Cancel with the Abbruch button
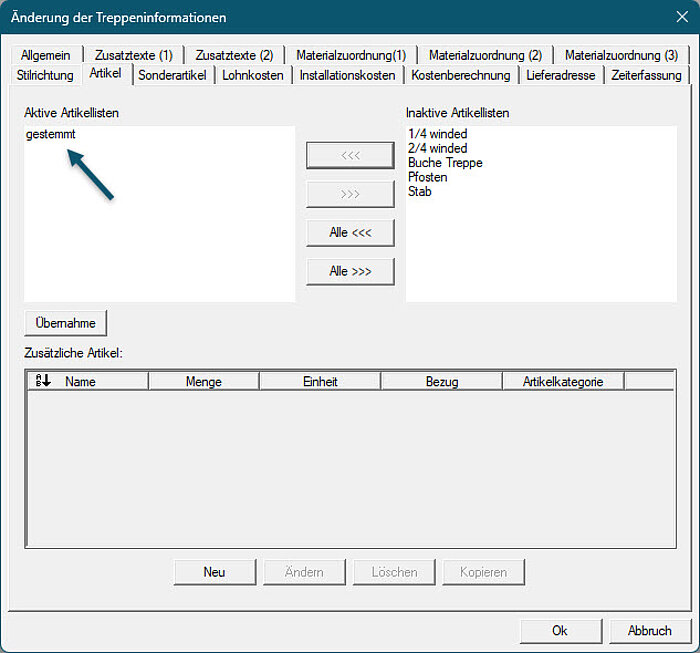Viewport: 700px width, 653px height. [649, 631]
